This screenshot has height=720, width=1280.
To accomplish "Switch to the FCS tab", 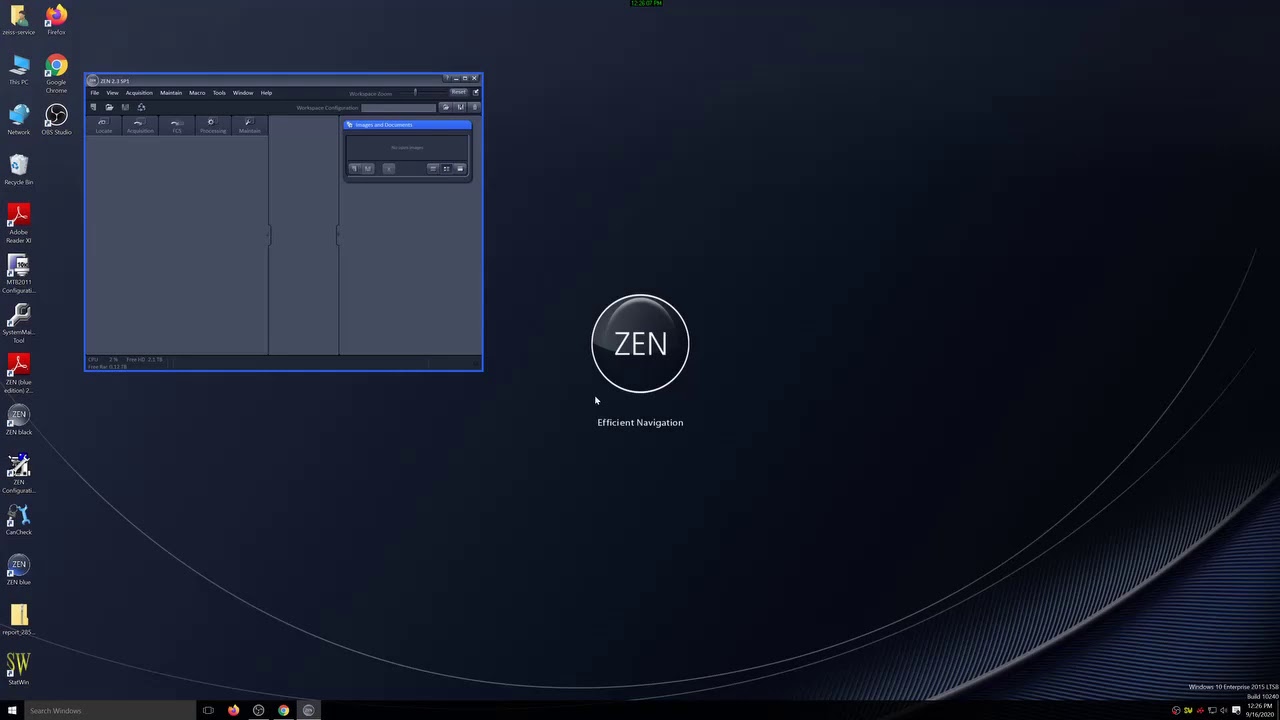I will [x=177, y=126].
